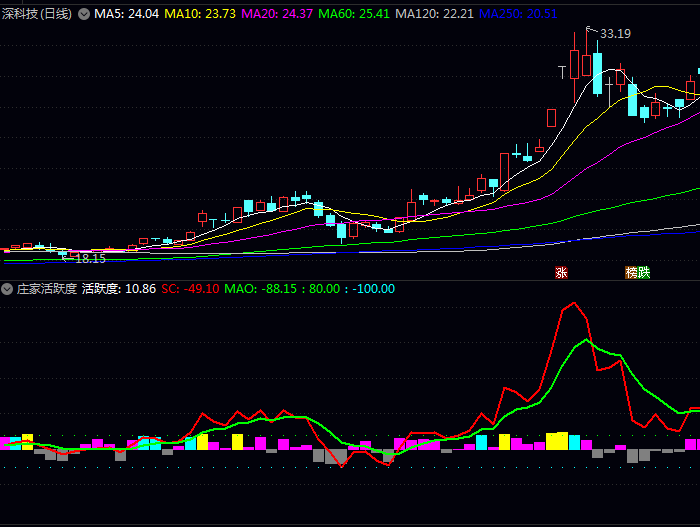Click the green 80.00 threshold value

(x=325, y=289)
